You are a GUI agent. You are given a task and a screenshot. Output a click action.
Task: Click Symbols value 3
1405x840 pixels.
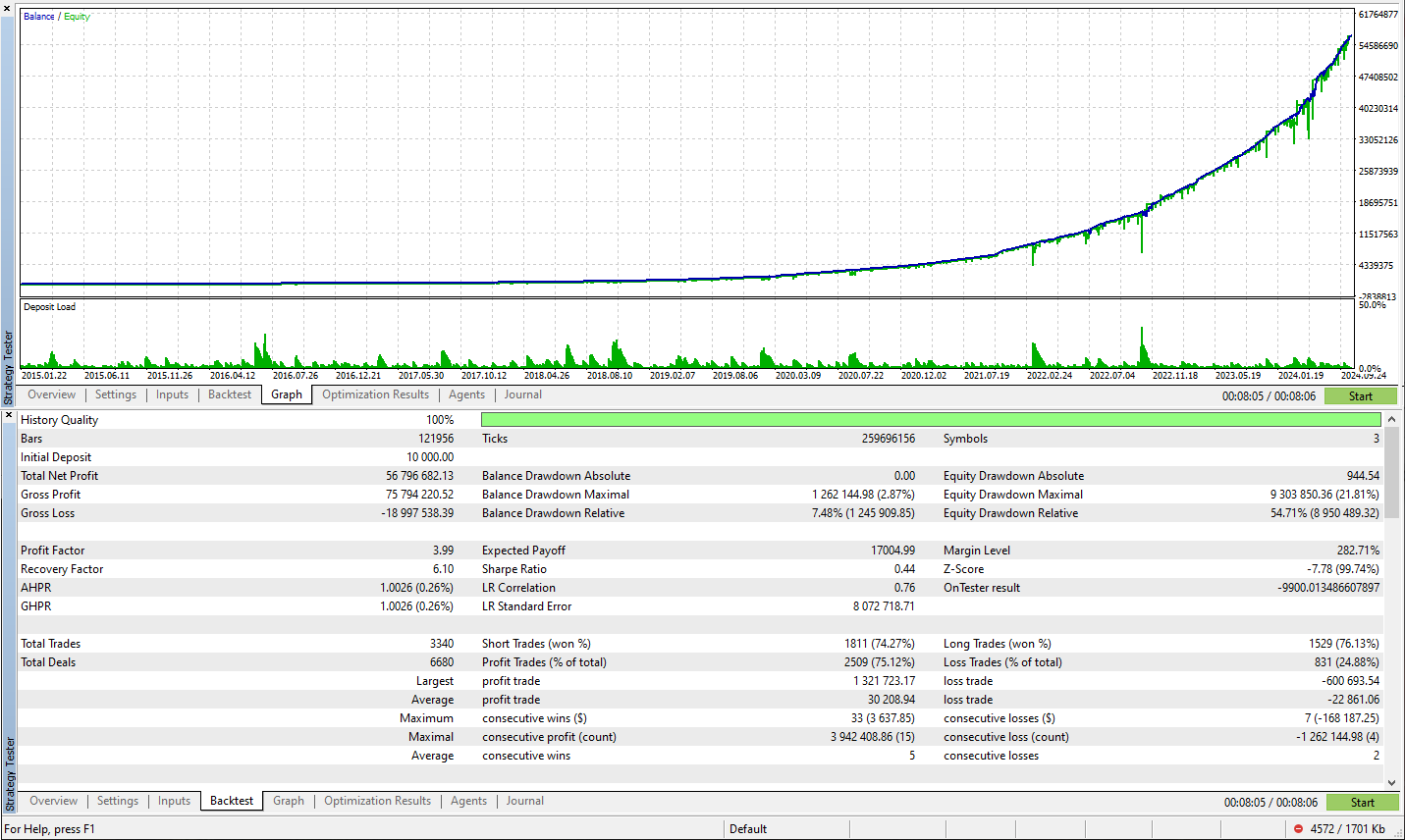click(1376, 439)
